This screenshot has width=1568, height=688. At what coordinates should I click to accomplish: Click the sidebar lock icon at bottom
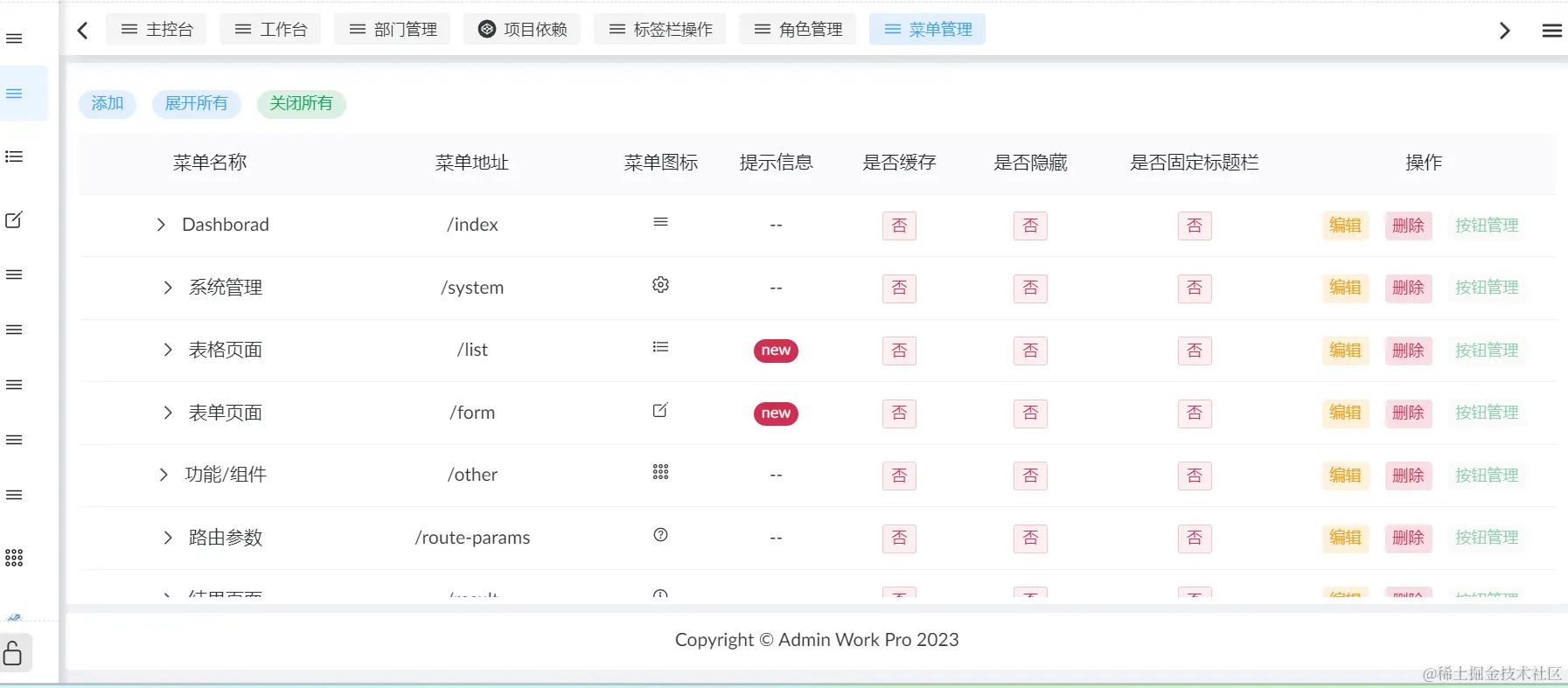(13, 653)
